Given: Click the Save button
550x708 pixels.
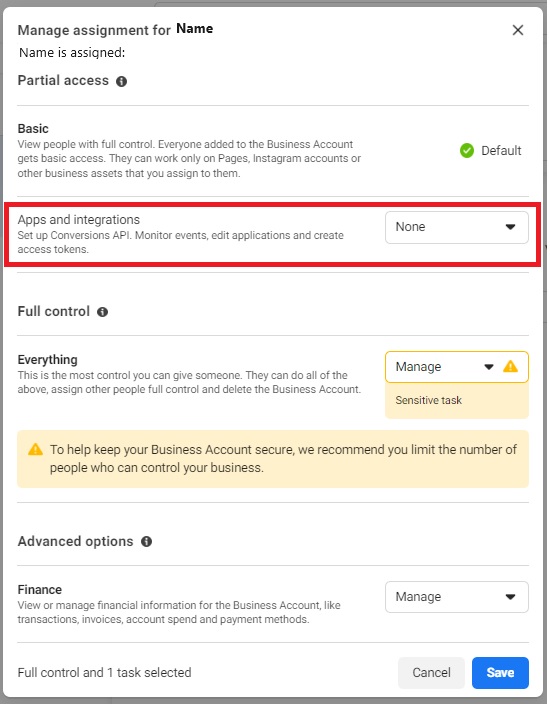Looking at the screenshot, I should [x=500, y=673].
